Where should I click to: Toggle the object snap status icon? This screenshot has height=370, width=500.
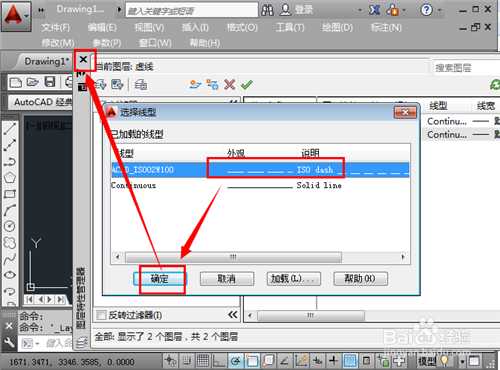coord(252,361)
